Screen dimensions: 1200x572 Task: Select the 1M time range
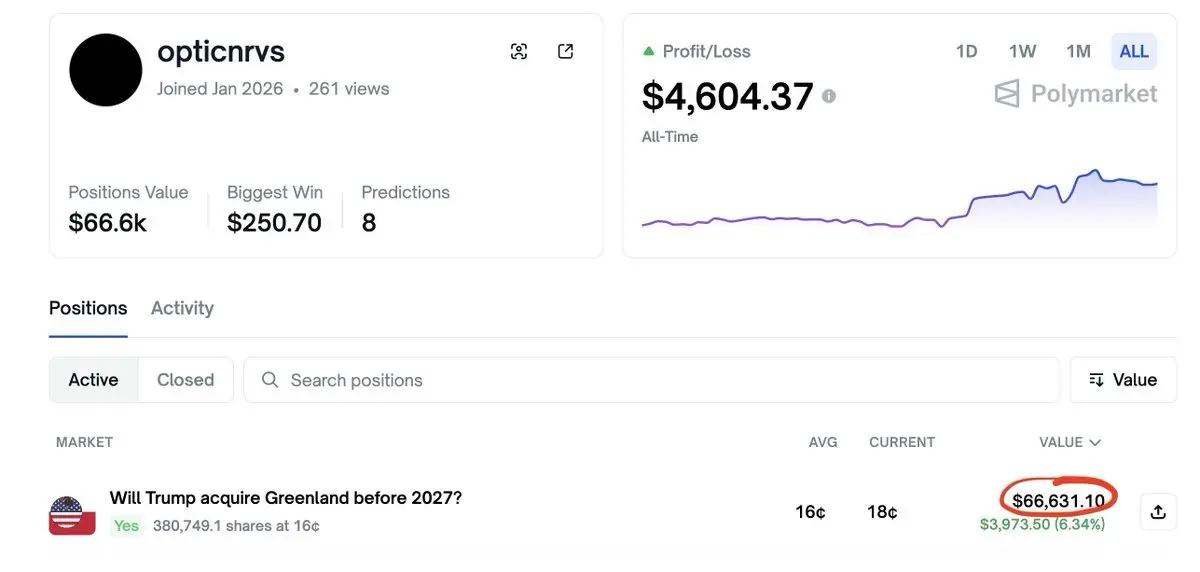[x=1078, y=51]
